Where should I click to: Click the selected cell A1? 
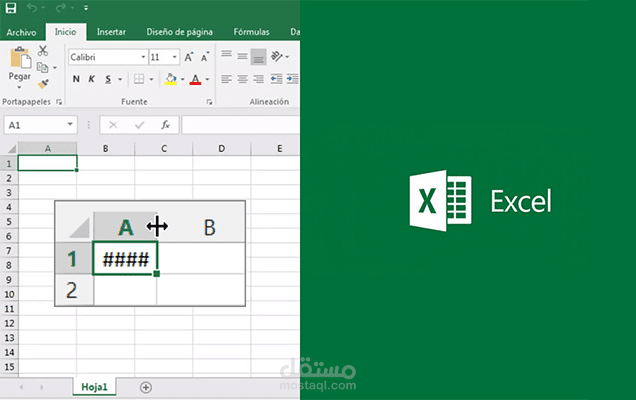47,163
